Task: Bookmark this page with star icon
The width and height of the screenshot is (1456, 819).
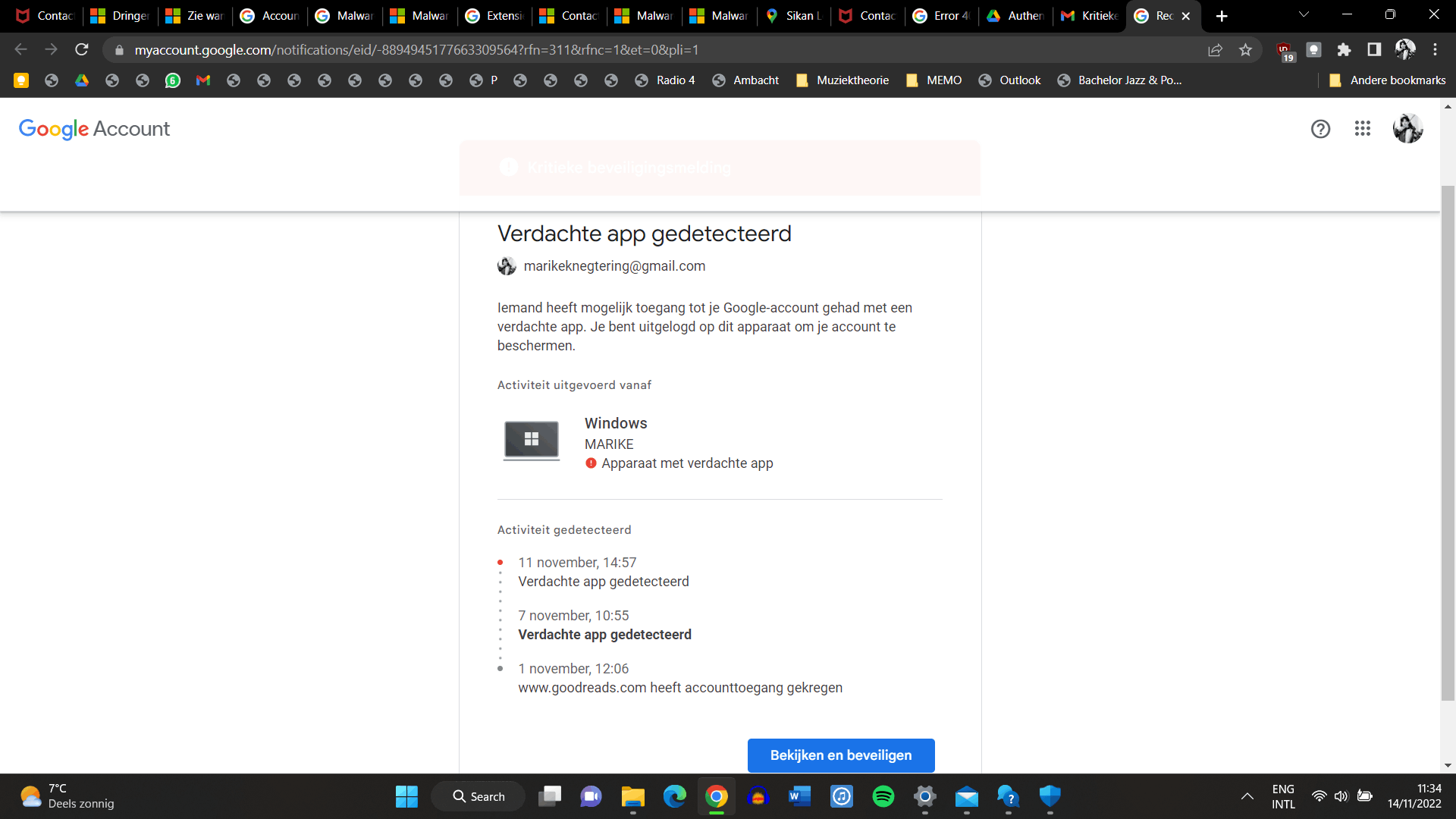Action: [x=1245, y=50]
